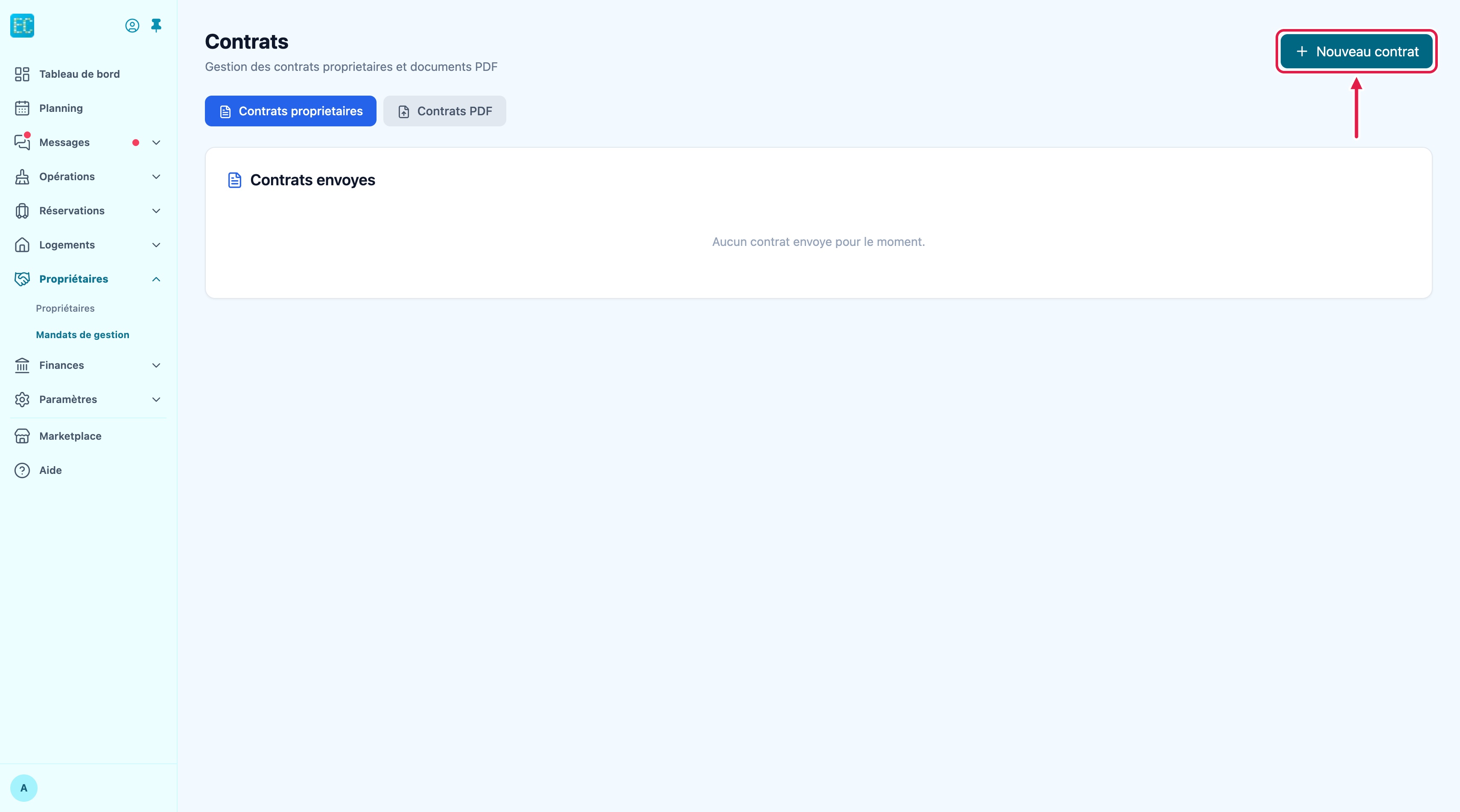Click 'Aucun contrat envoye pour le moment.' text
The image size is (1460, 812).
818,242
